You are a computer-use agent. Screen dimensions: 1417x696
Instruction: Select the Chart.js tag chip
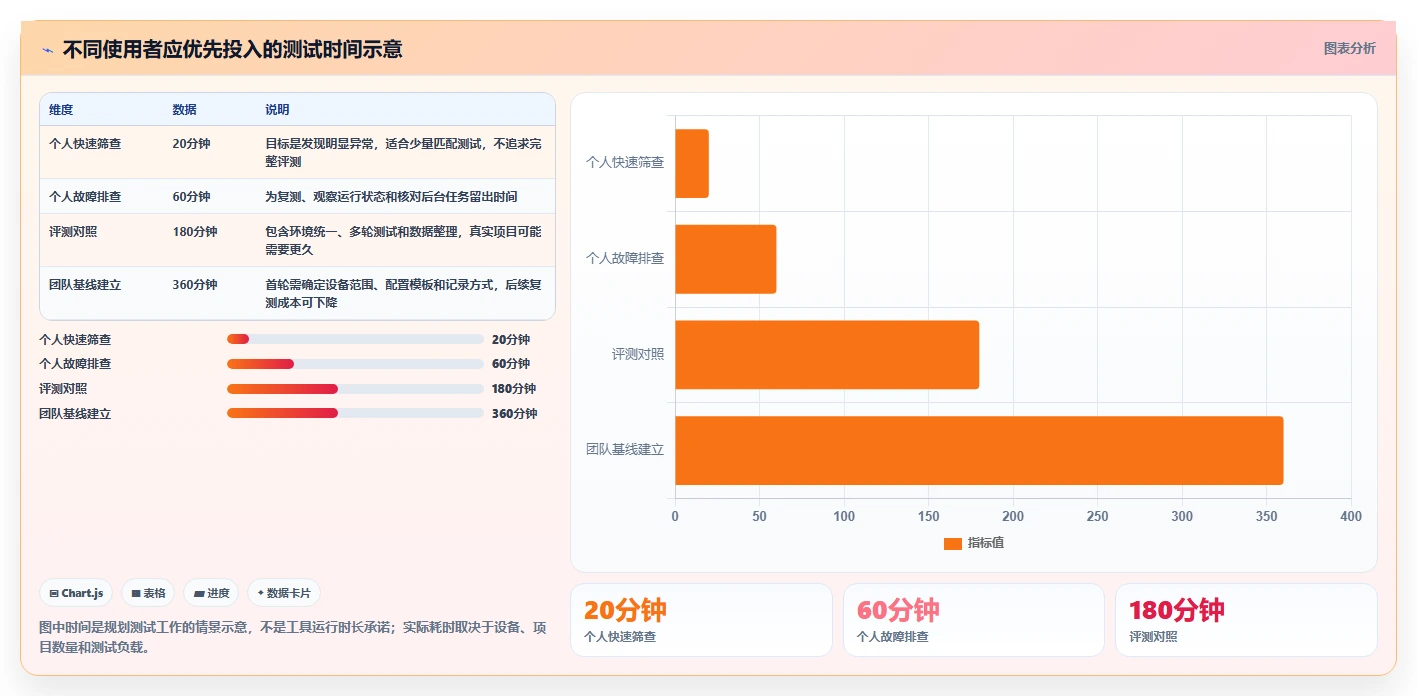pos(77,593)
